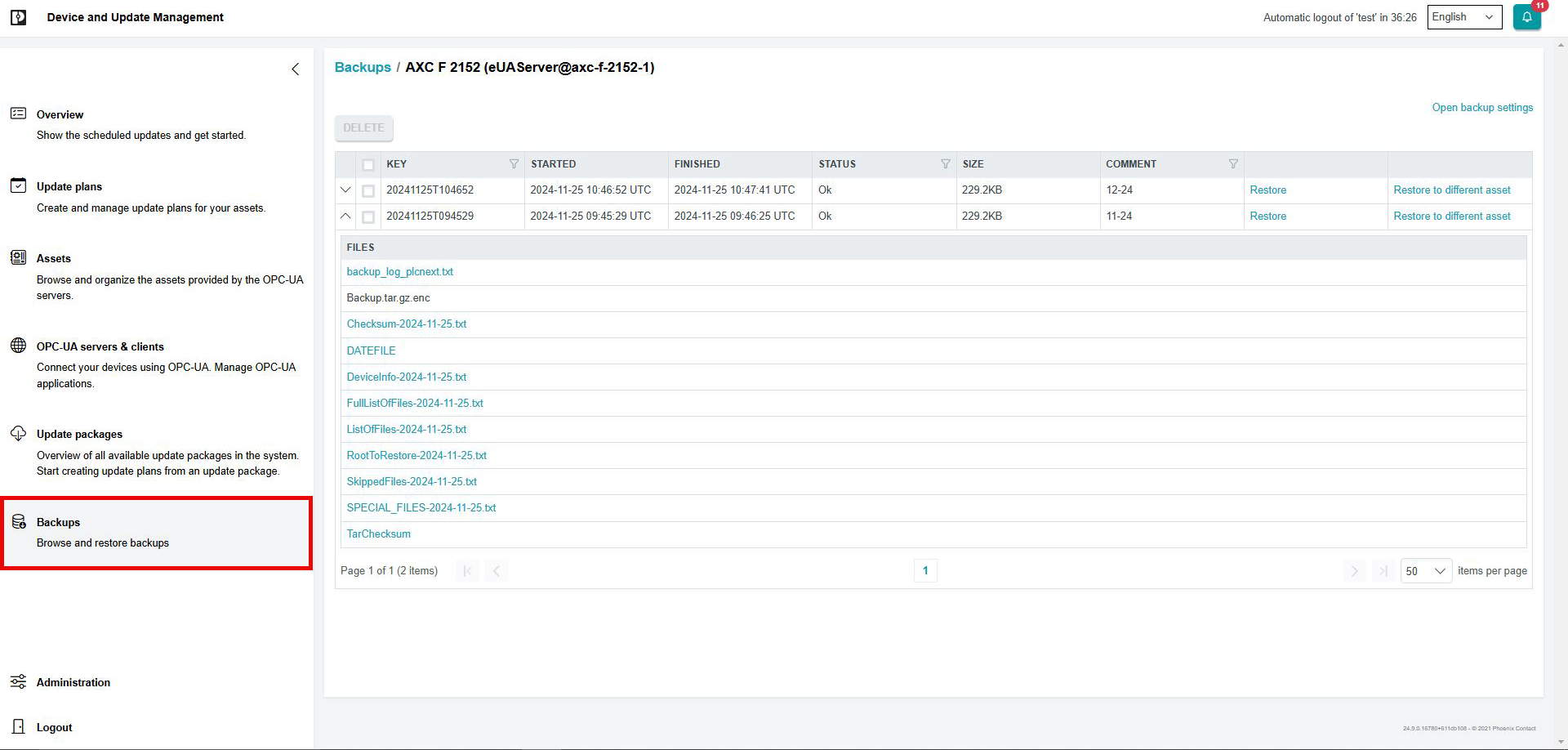The image size is (1568, 750).
Task: Toggle the select-all checkbox in table header
Action: pos(368,165)
